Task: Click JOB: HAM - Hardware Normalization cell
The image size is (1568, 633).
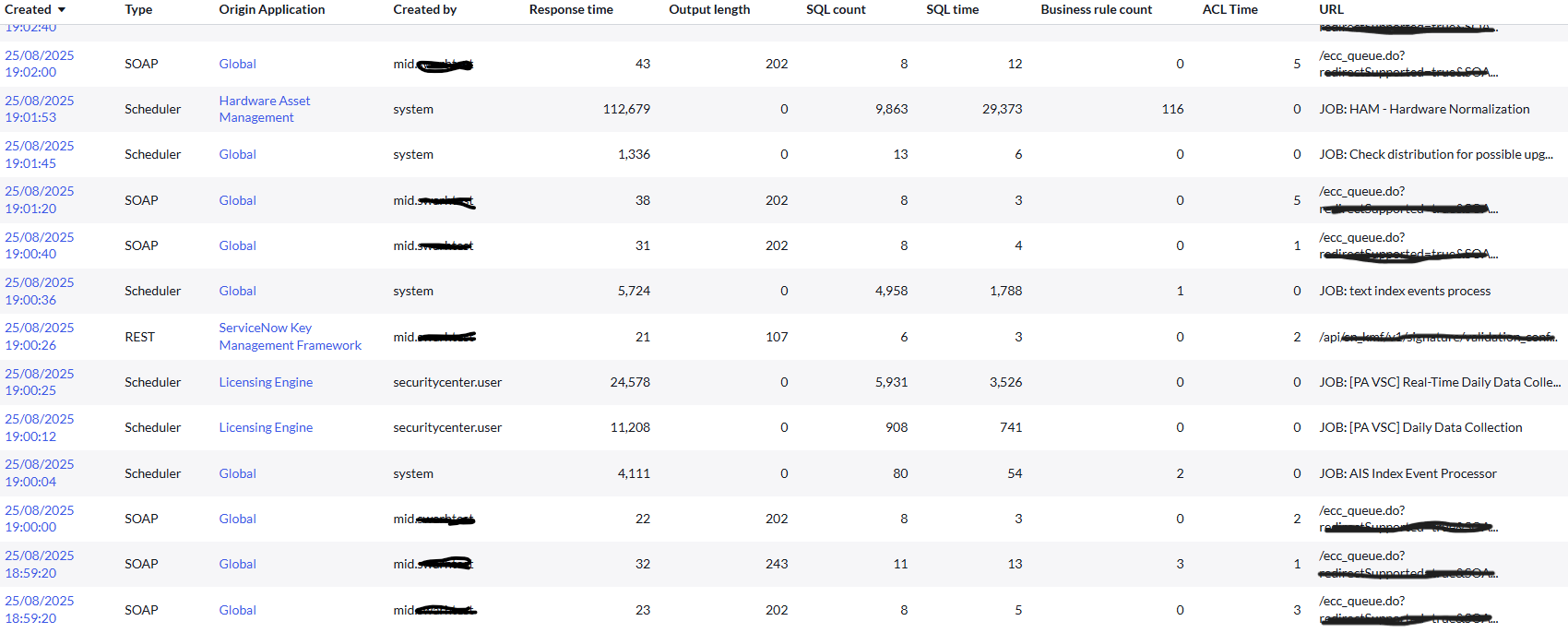Action: pyautogui.click(x=1424, y=109)
